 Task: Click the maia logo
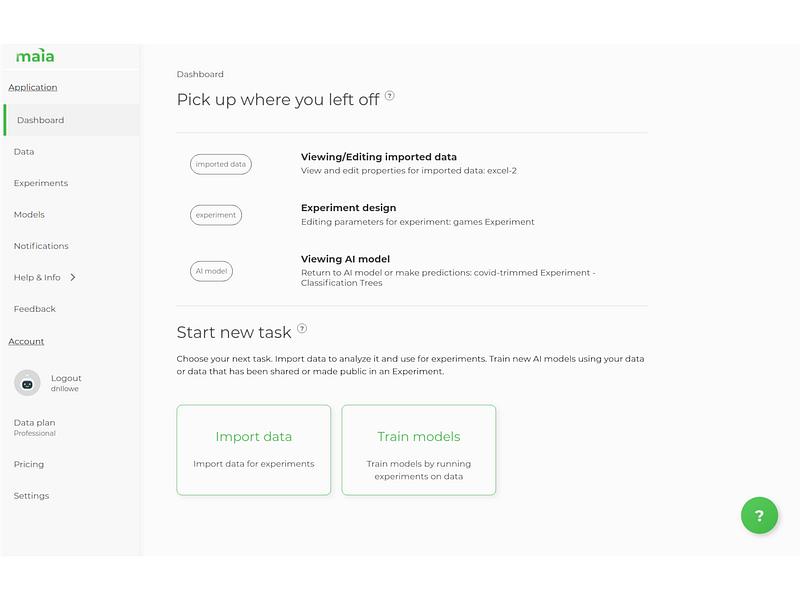click(x=35, y=56)
